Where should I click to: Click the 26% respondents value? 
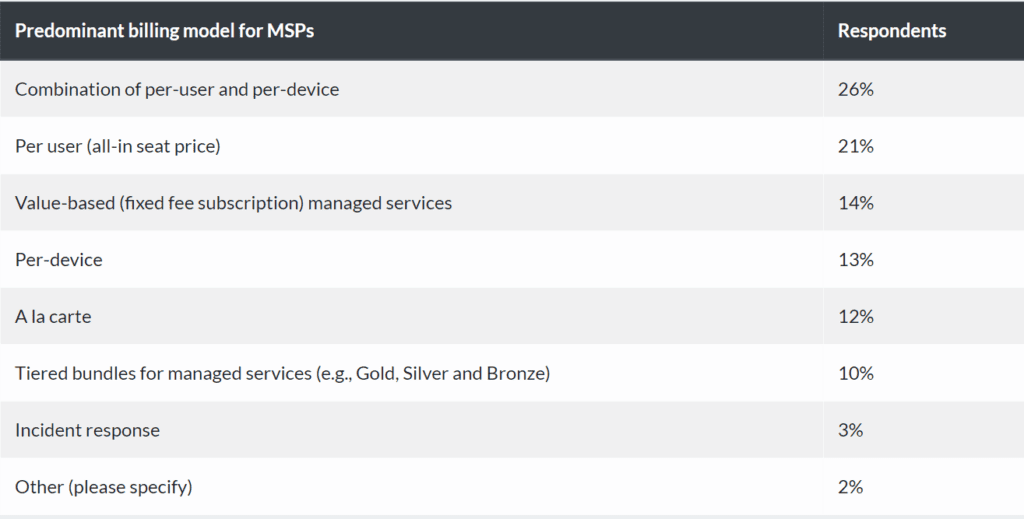point(856,89)
